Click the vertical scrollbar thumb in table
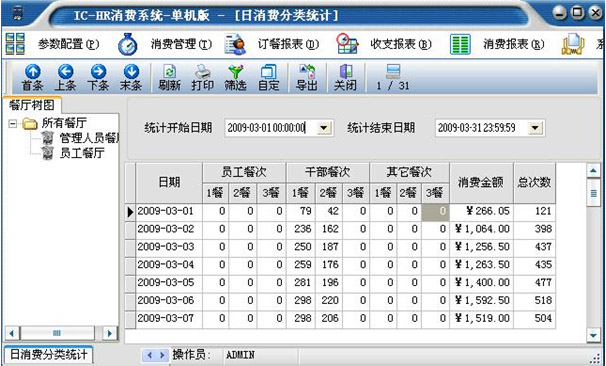This screenshot has width=606, height=366. (x=594, y=193)
